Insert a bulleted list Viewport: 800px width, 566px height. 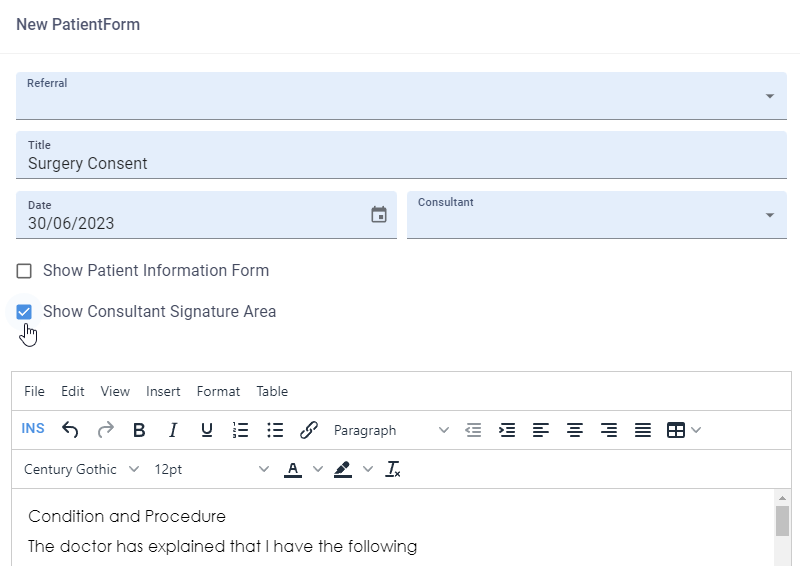[275, 430]
